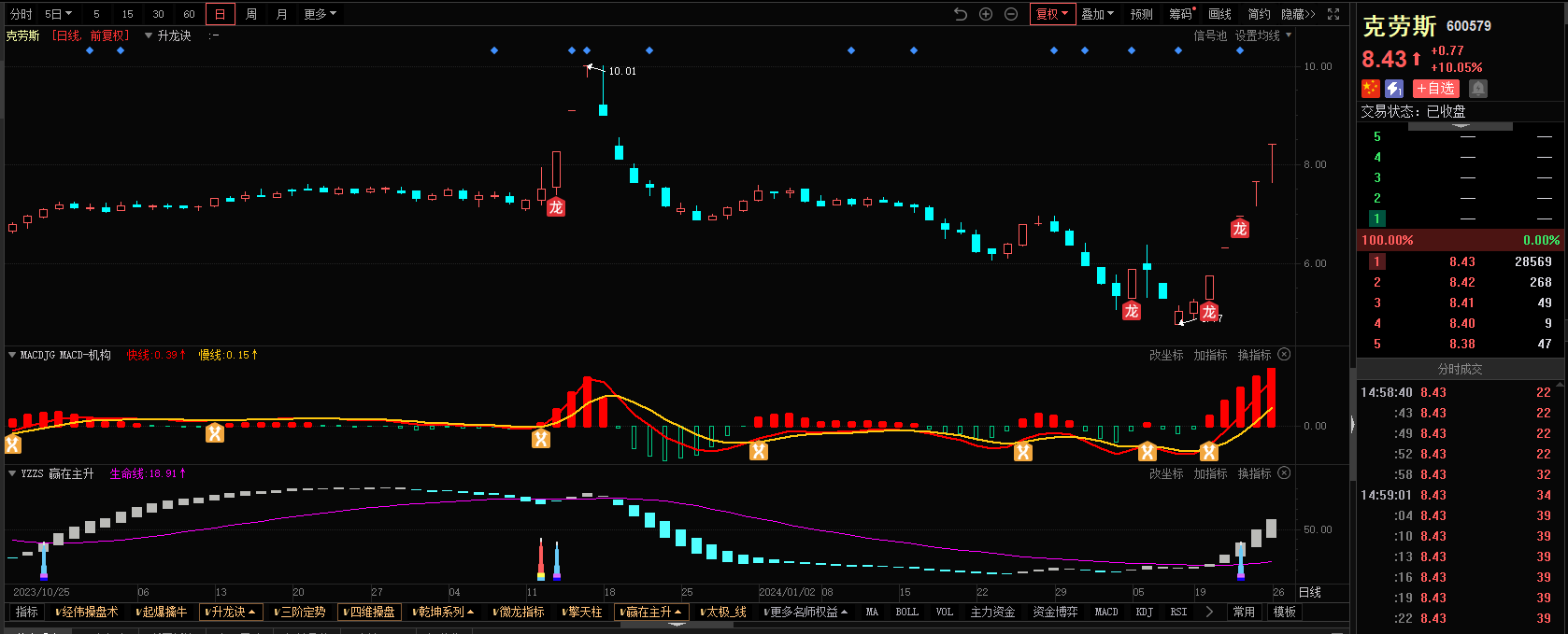Click the undo arrow icon in chart toolbar

pyautogui.click(x=960, y=14)
